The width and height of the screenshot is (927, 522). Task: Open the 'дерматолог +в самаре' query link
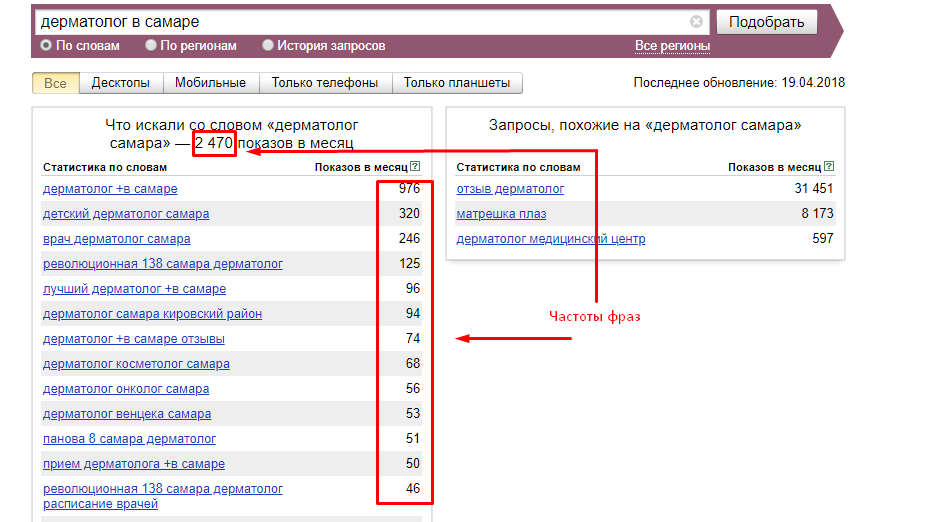point(110,189)
